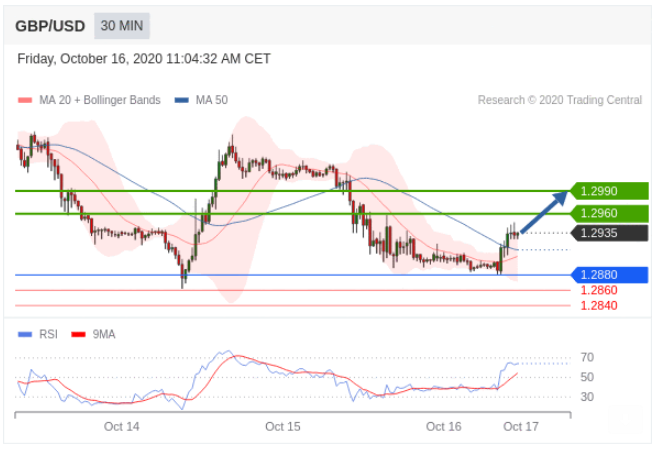This screenshot has height=449, width=657.
Task: Click the blue MA 50 legend swatch
Action: click(181, 100)
